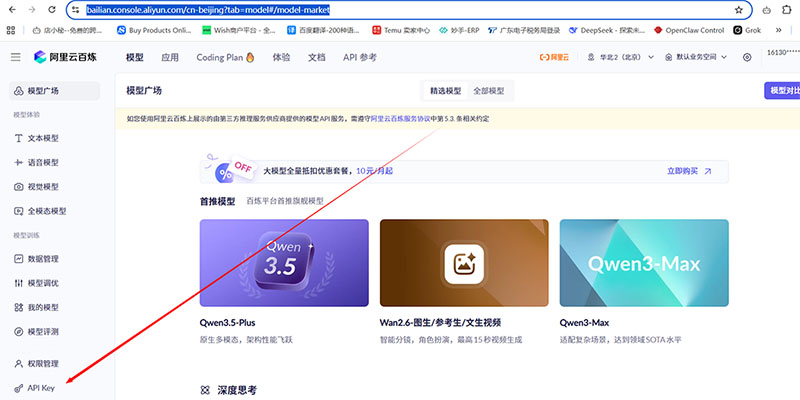Open the API 参考 tab
The image size is (800, 400).
tap(360, 58)
